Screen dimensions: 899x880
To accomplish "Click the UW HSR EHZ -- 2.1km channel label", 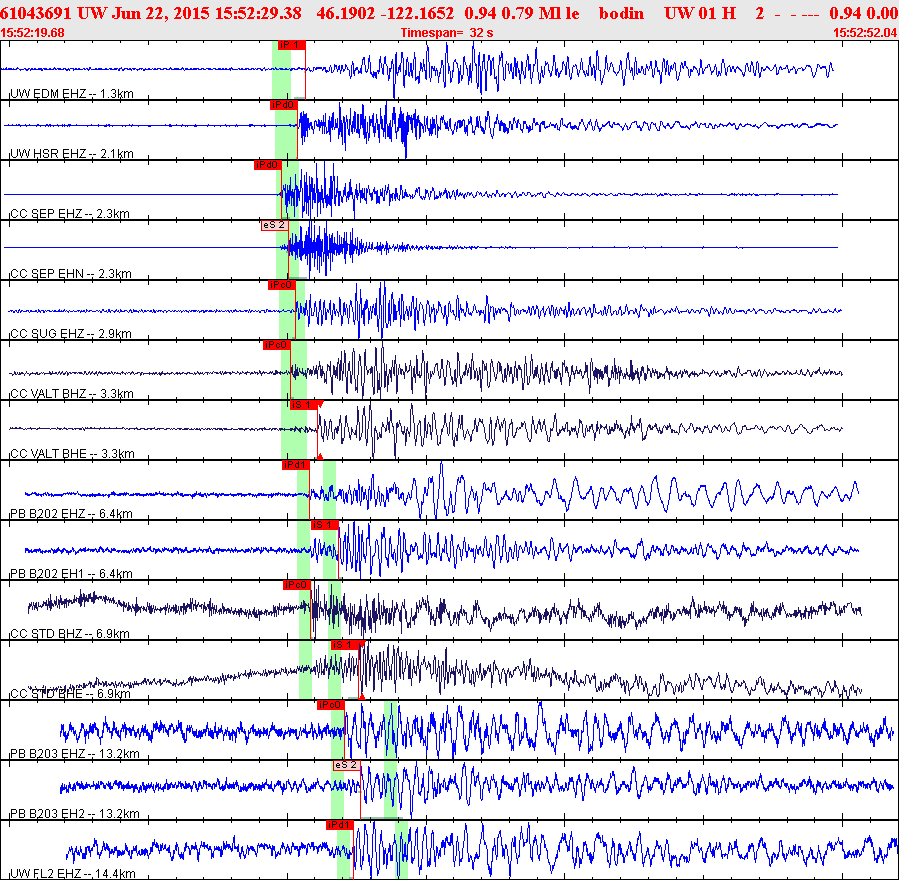I will [72, 154].
